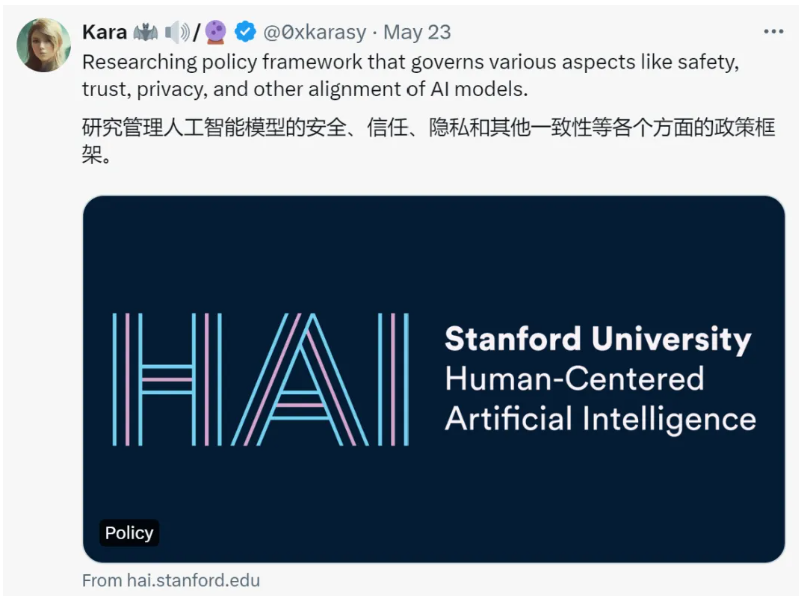This screenshot has width=799, height=596.
Task: Click the Policy label on the card
Action: [x=129, y=533]
